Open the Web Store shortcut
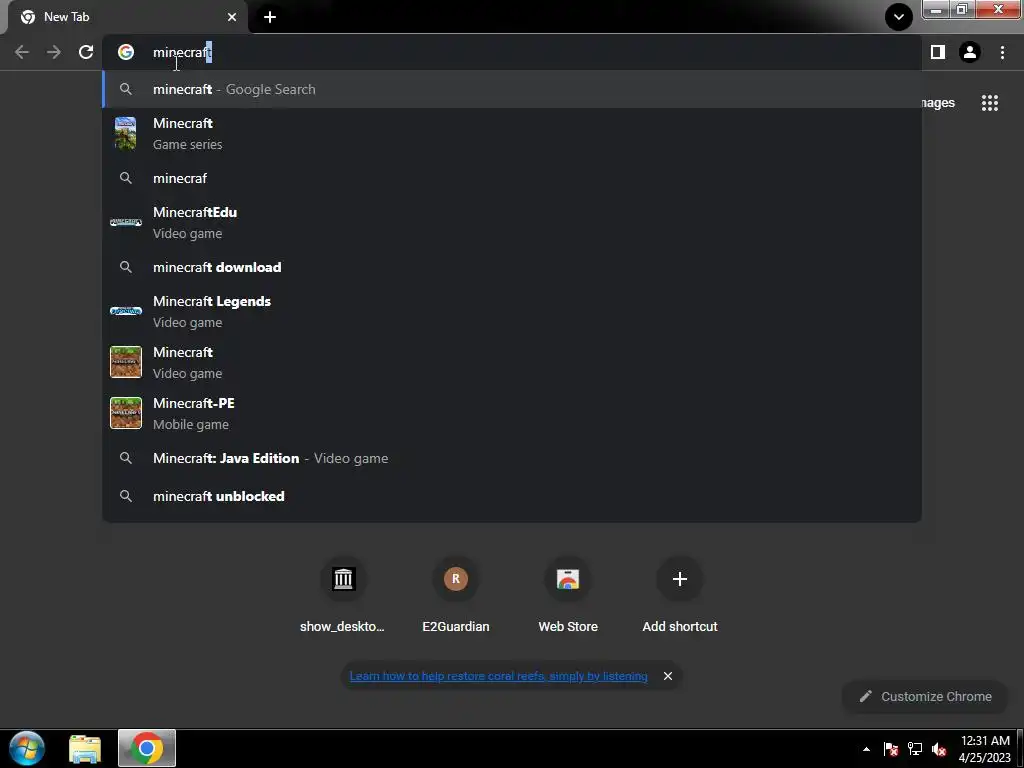1024x768 pixels. coord(568,596)
